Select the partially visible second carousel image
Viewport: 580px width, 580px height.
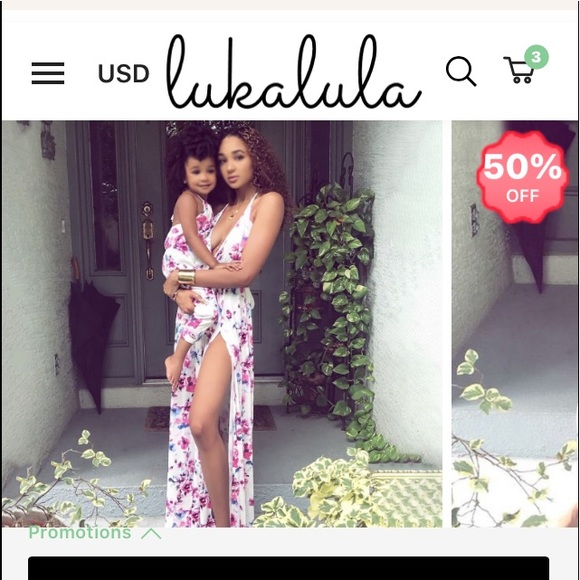tap(515, 324)
